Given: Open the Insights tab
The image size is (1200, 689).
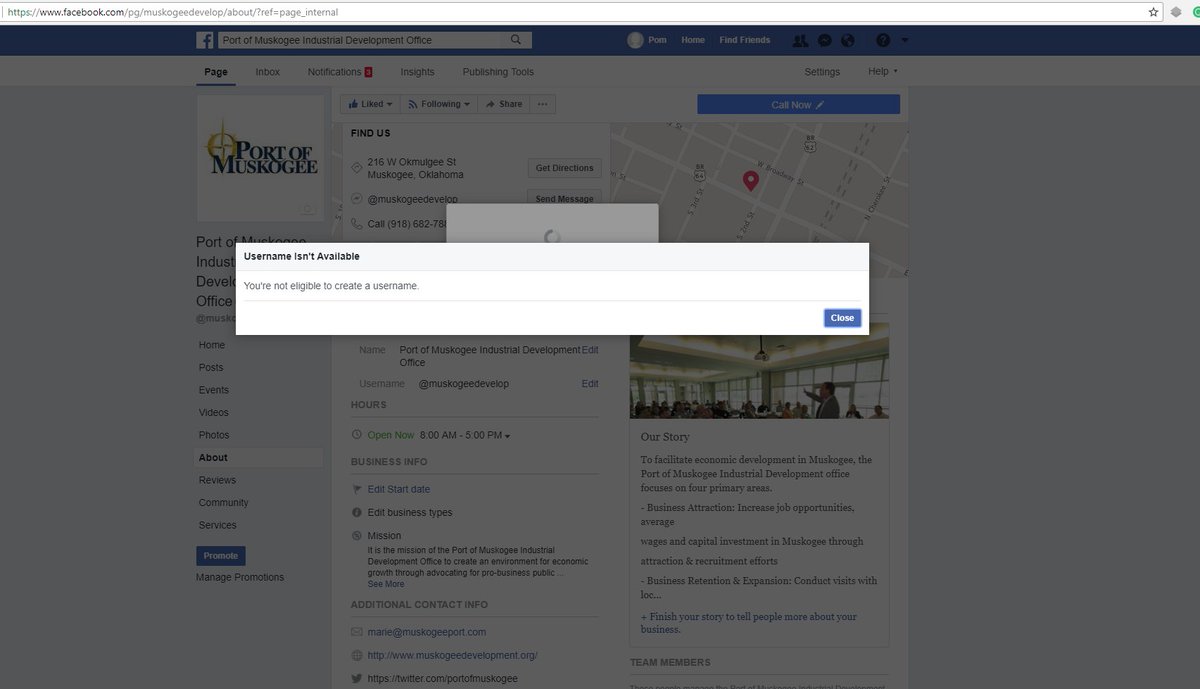Looking at the screenshot, I should pos(417,72).
